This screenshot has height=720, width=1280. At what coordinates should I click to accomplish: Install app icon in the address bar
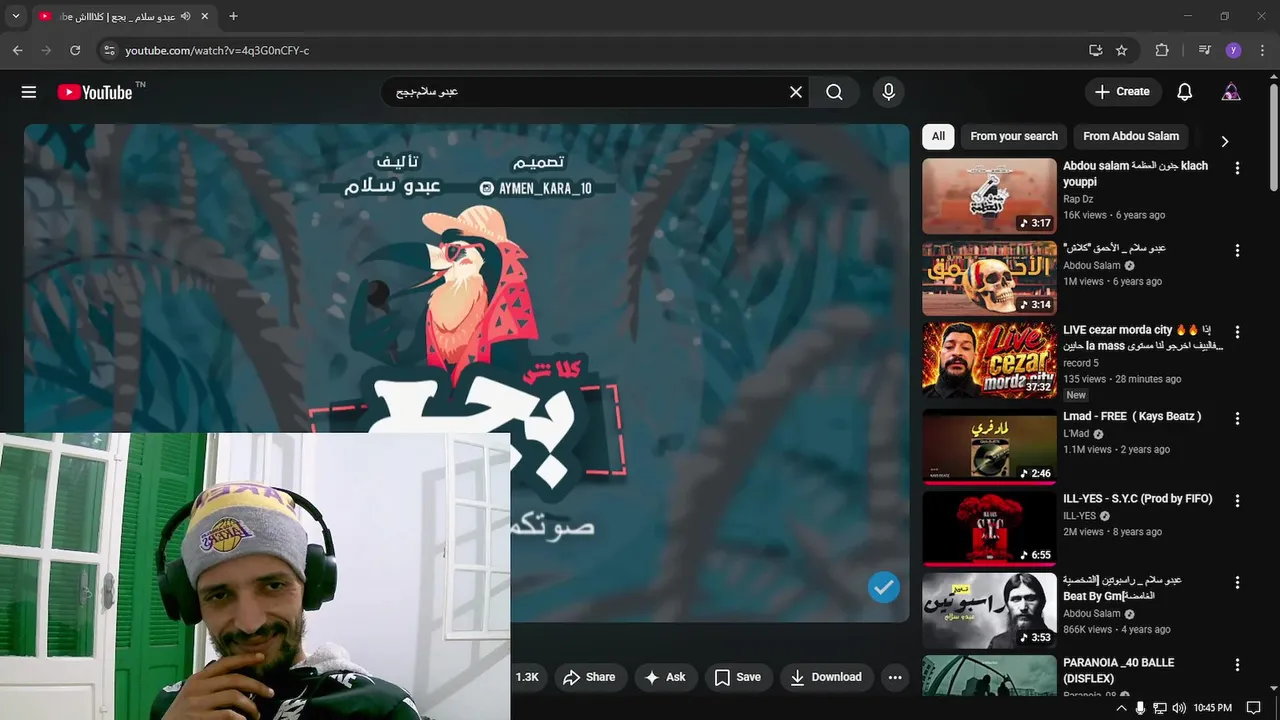point(1096,50)
